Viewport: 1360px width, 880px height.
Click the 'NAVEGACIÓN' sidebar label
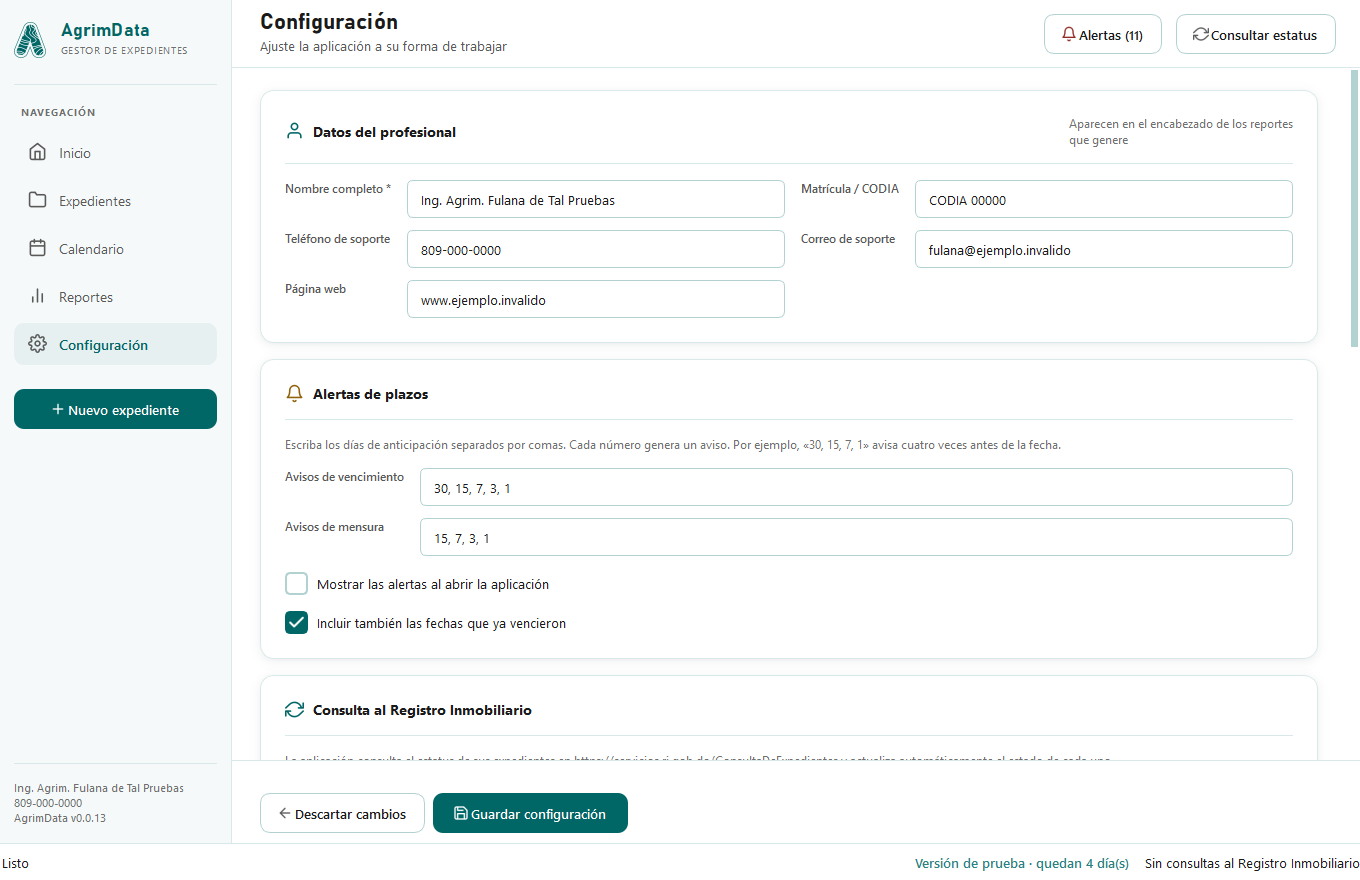(x=58, y=113)
